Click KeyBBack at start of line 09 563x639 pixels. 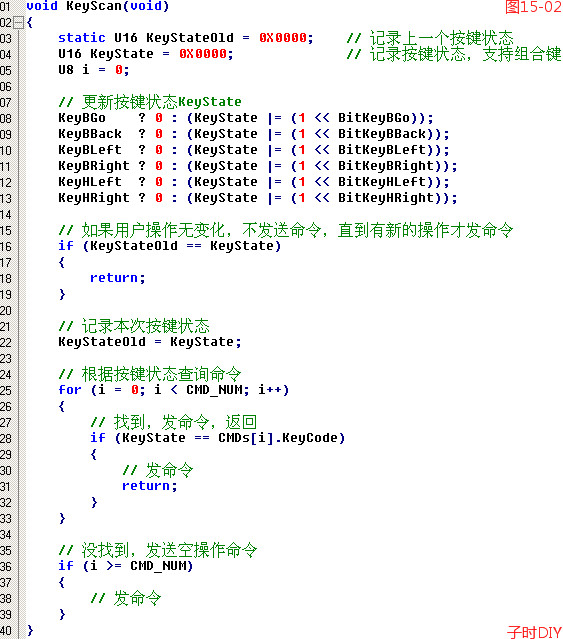(90, 134)
